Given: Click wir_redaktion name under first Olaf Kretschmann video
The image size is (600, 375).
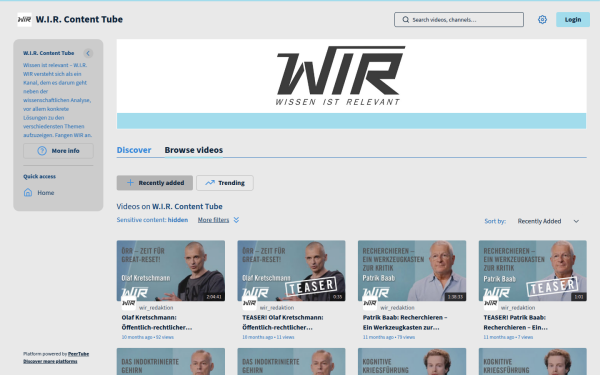Looking at the screenshot, I should coord(156,308).
